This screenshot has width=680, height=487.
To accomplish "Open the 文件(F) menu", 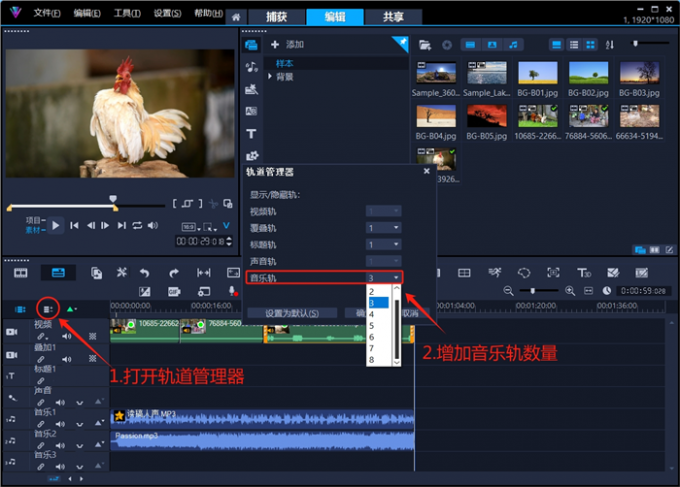I will pyautogui.click(x=47, y=13).
